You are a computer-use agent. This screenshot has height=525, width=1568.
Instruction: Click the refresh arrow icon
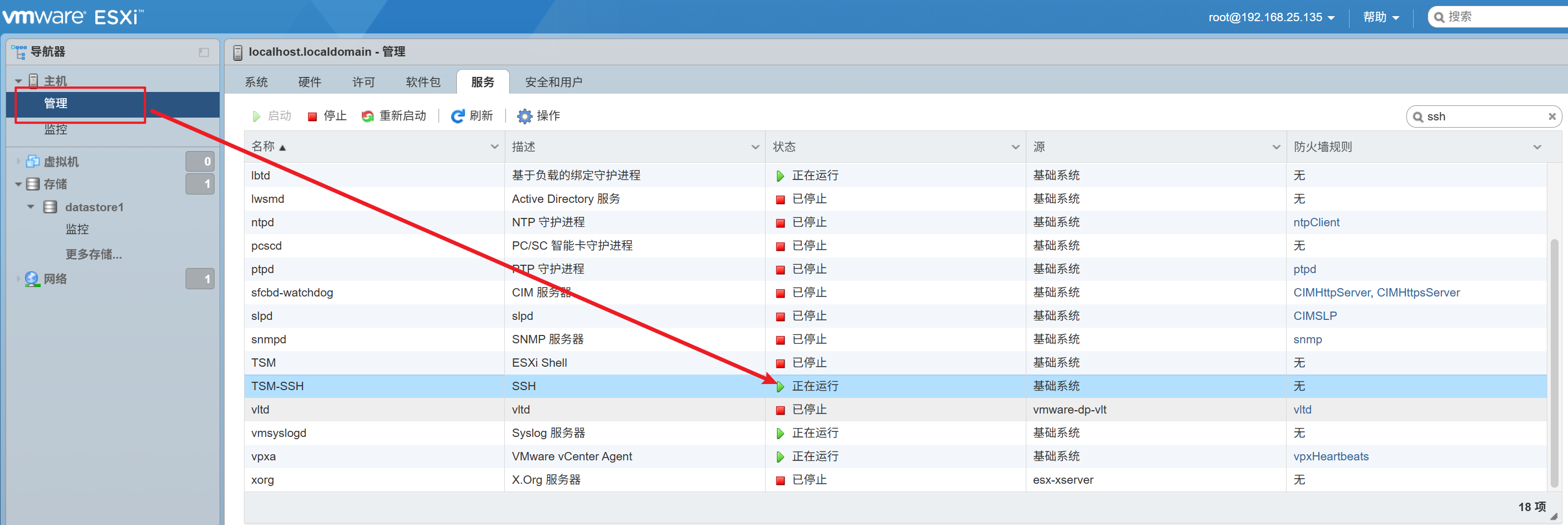coord(457,116)
